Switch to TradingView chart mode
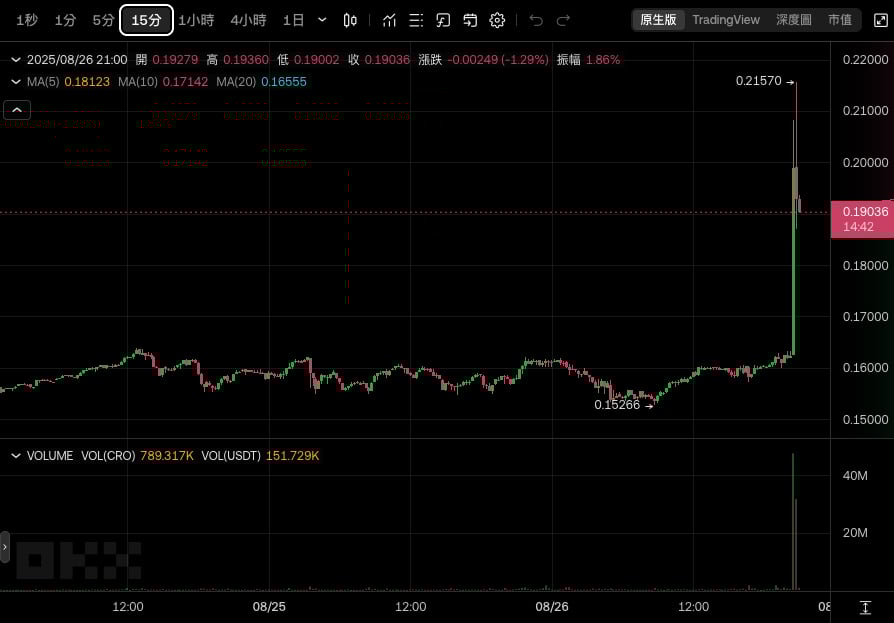 [725, 20]
